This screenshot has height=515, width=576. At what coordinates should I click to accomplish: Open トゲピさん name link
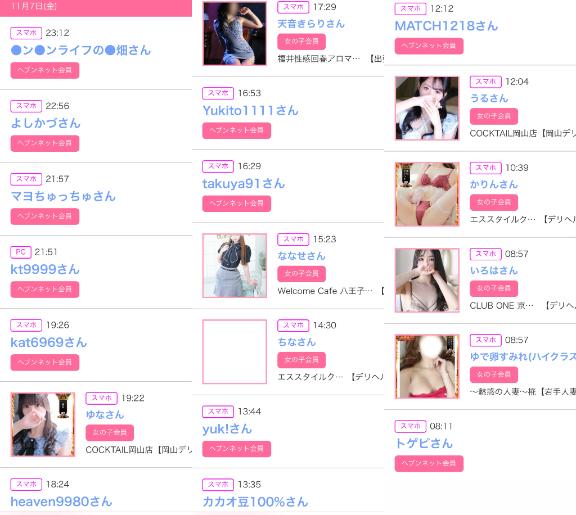424,443
